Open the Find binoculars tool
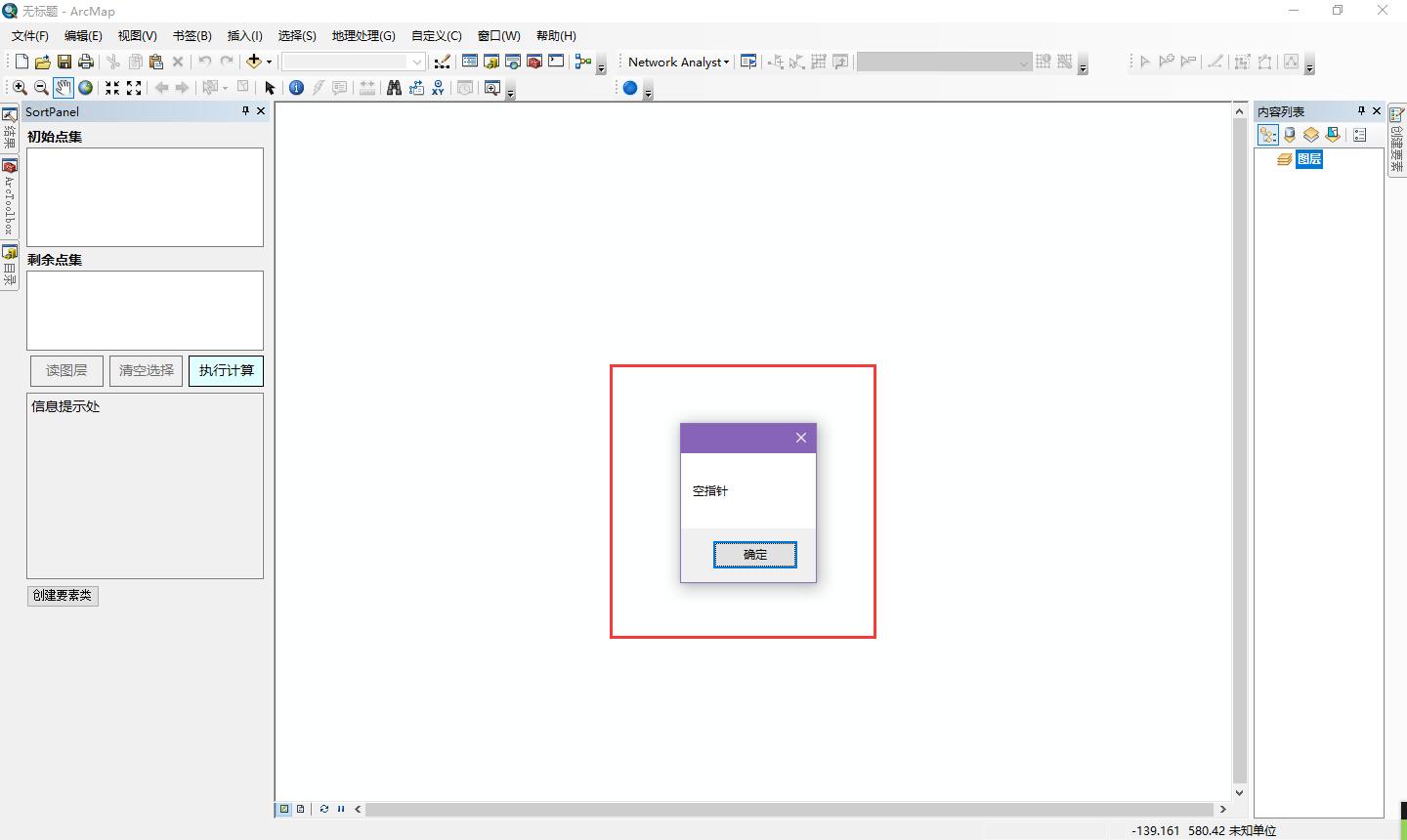Viewport: 1407px width, 840px height. coord(394,88)
